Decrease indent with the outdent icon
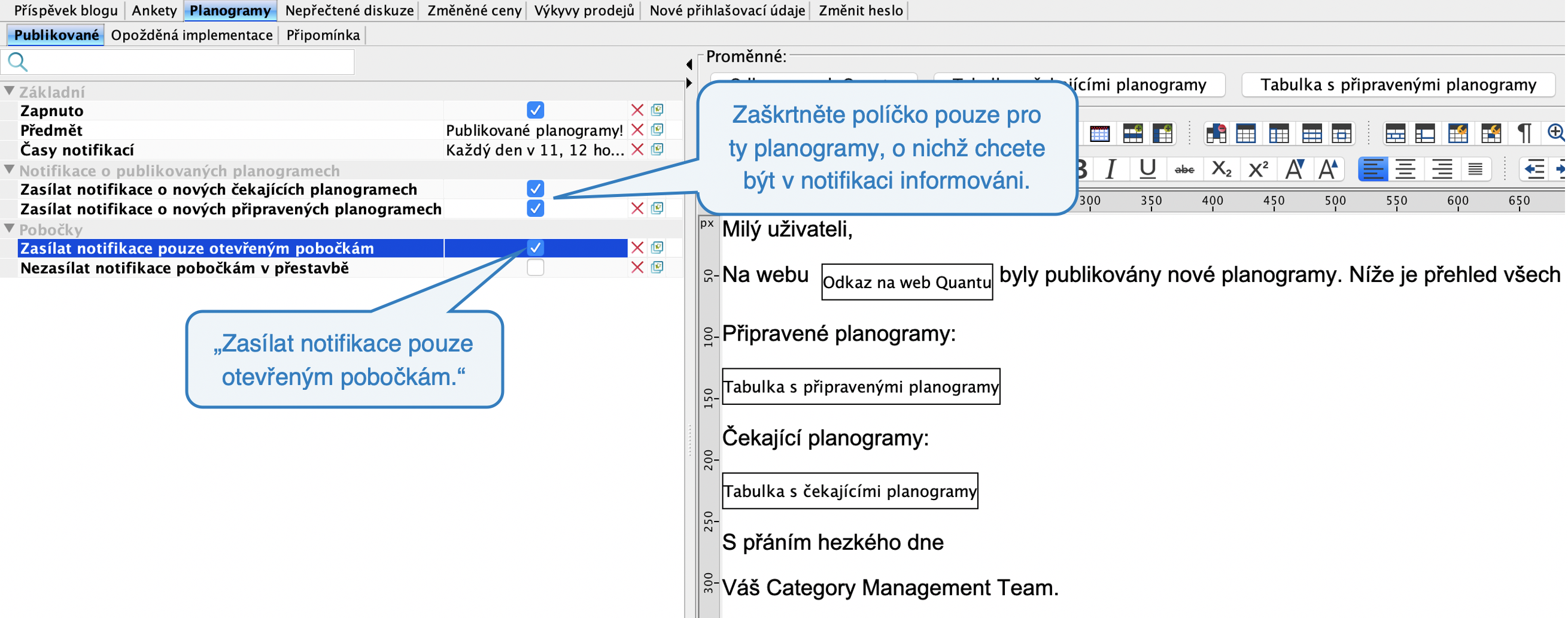Screen dimensions: 1568x618 pos(1535,169)
